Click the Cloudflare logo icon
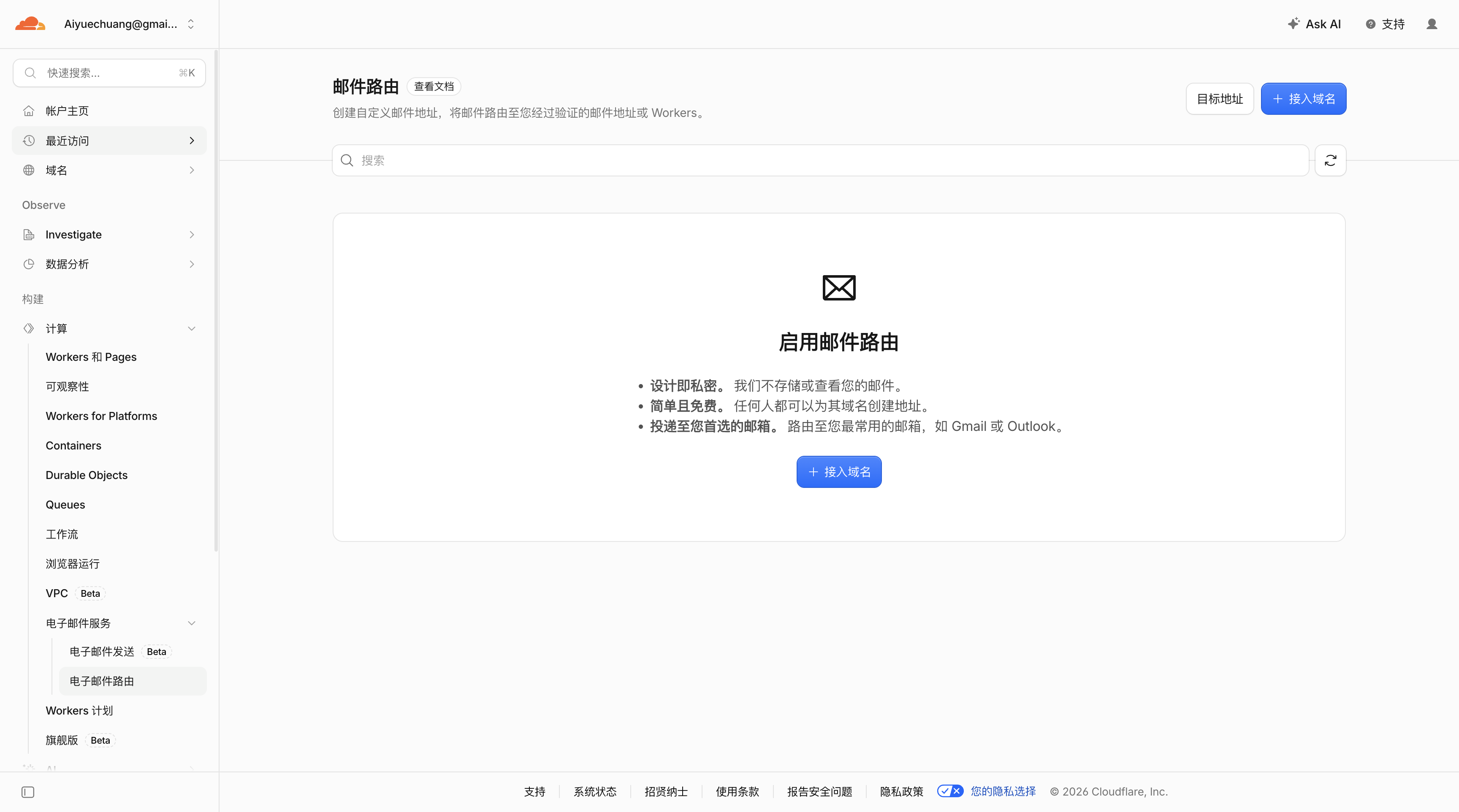 pos(30,24)
